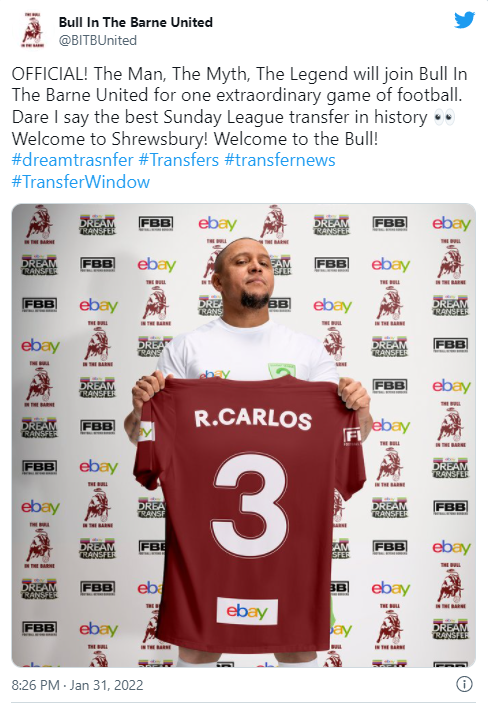
Task: Open the Bull In The Barne United profile name
Action: click(136, 22)
